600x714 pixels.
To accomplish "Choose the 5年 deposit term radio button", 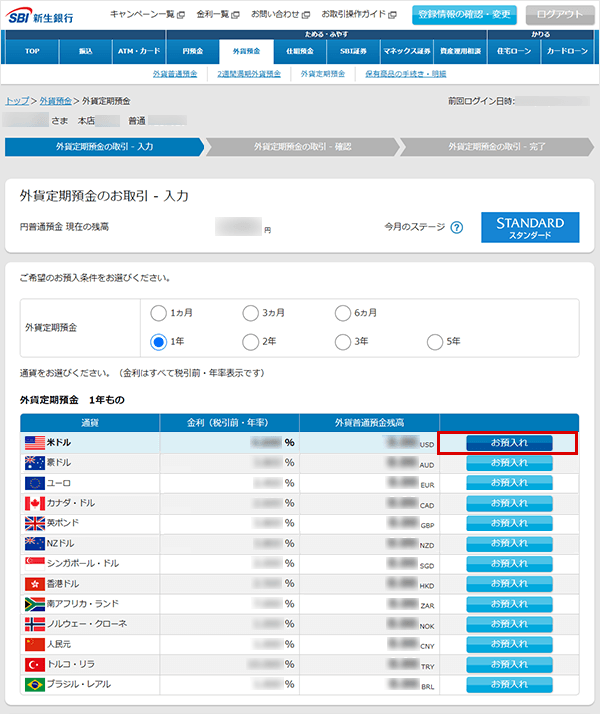I will [435, 342].
